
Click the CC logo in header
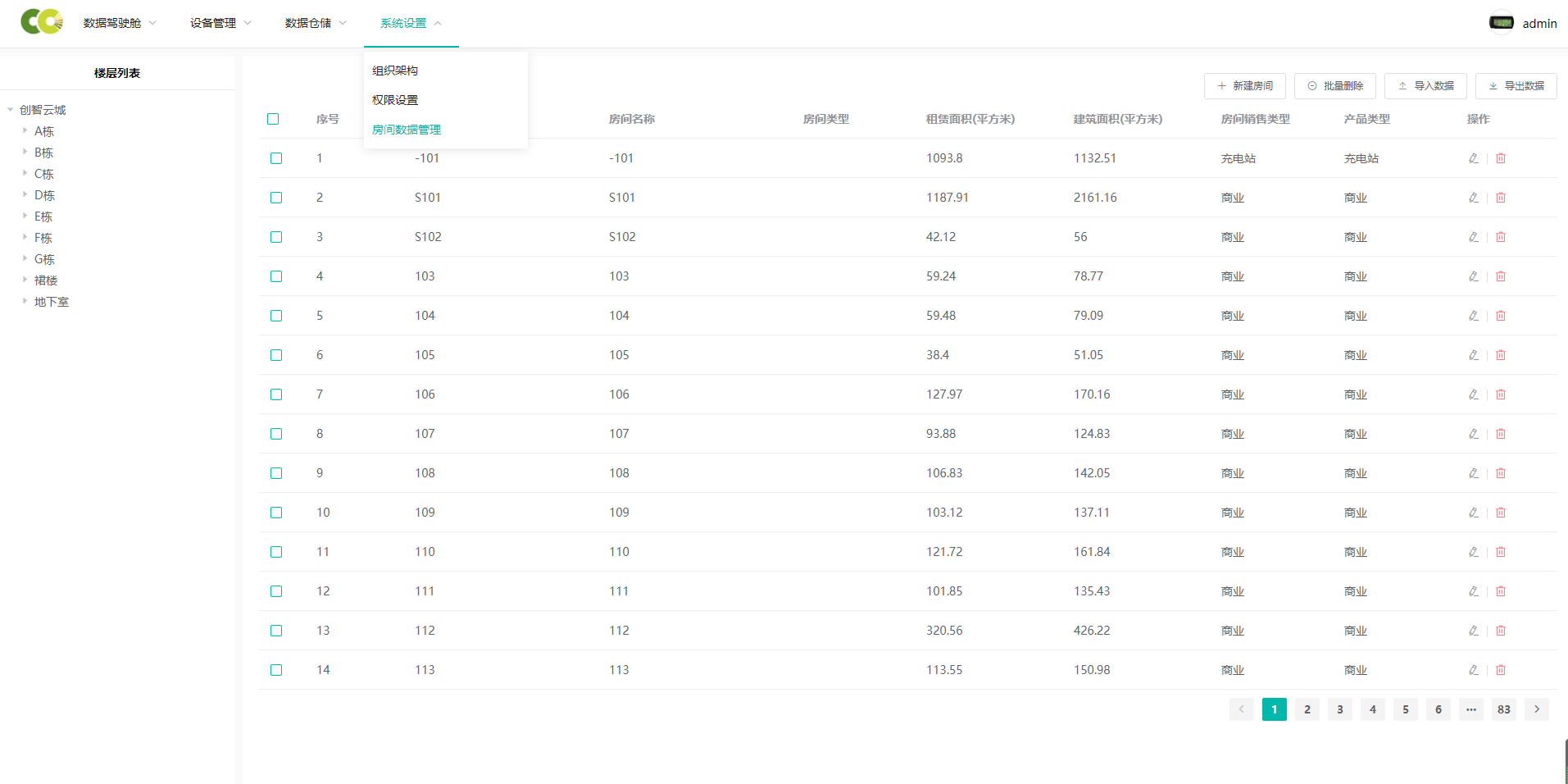(42, 22)
